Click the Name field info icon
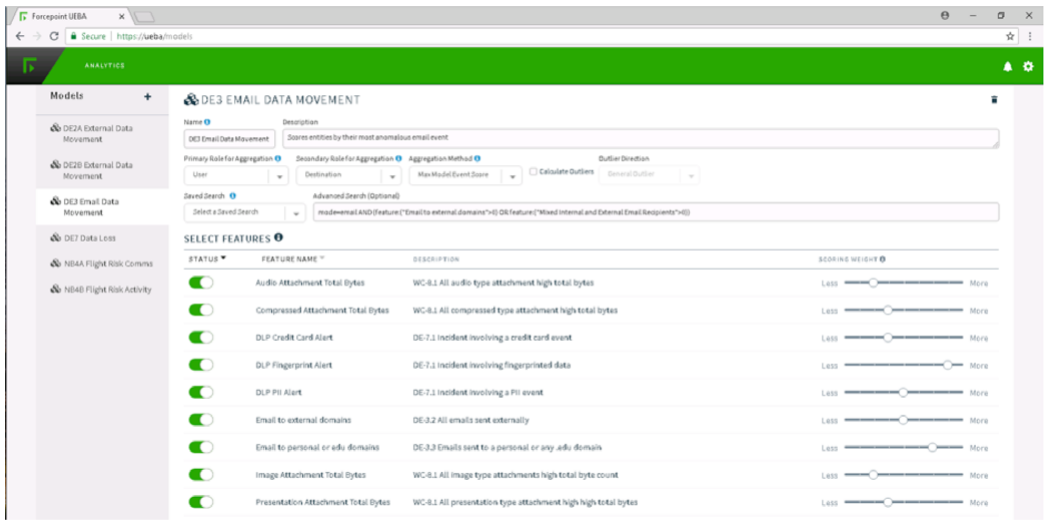 click(x=207, y=122)
